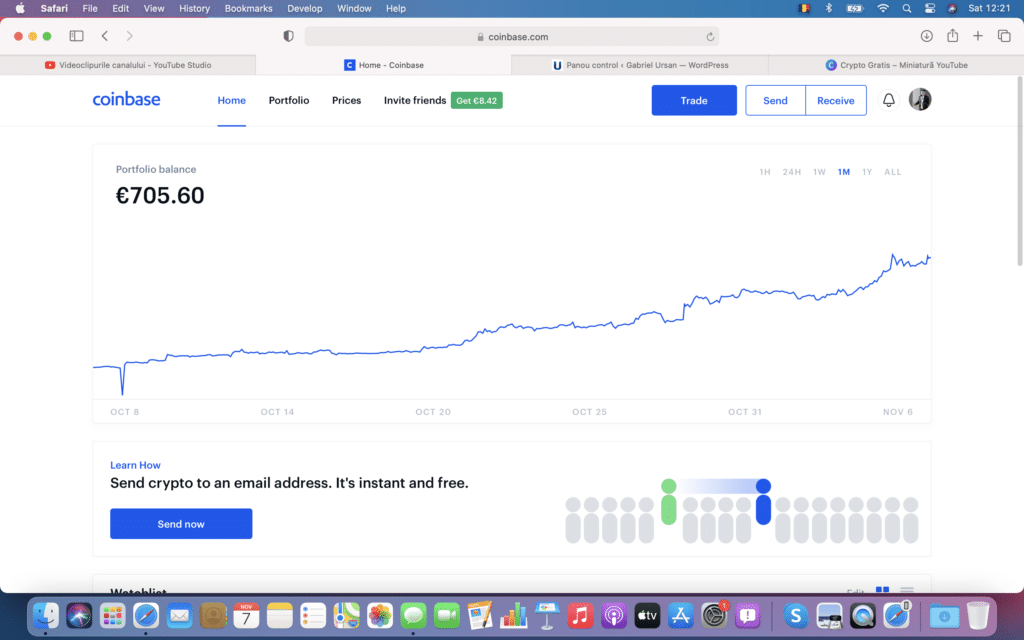1024x640 pixels.
Task: Click the Wi-Fi status icon
Action: [883, 8]
